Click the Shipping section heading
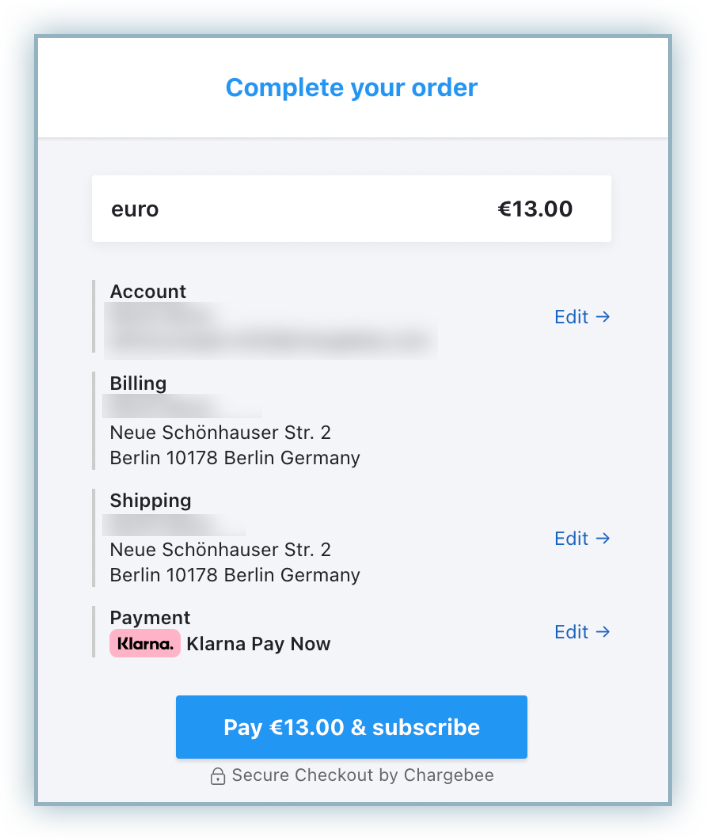Viewport: 706px width, 840px height. (150, 500)
